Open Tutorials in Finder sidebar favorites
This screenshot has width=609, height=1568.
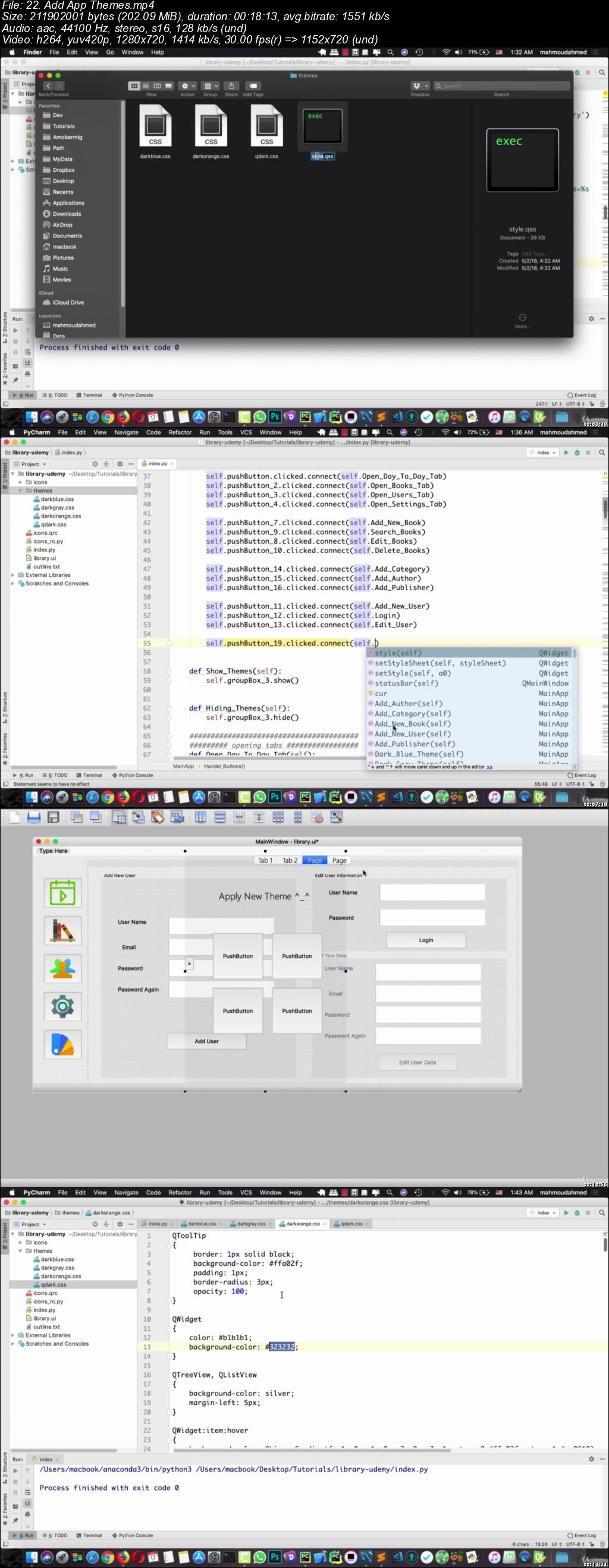pyautogui.click(x=63, y=126)
